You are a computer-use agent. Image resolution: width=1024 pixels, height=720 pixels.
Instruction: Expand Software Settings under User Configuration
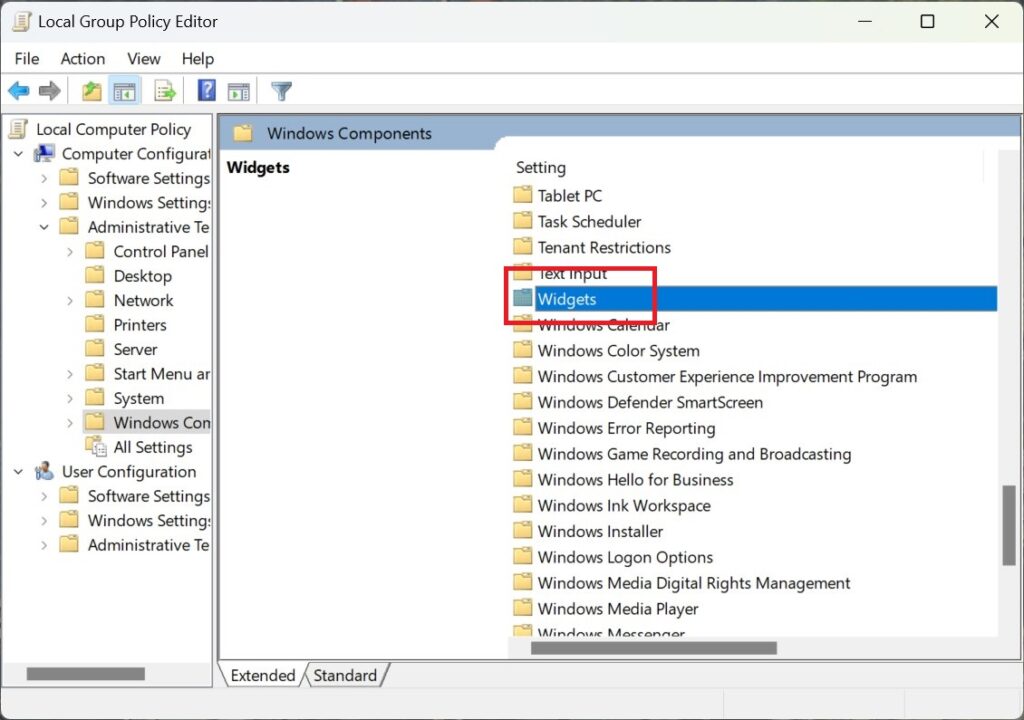44,496
